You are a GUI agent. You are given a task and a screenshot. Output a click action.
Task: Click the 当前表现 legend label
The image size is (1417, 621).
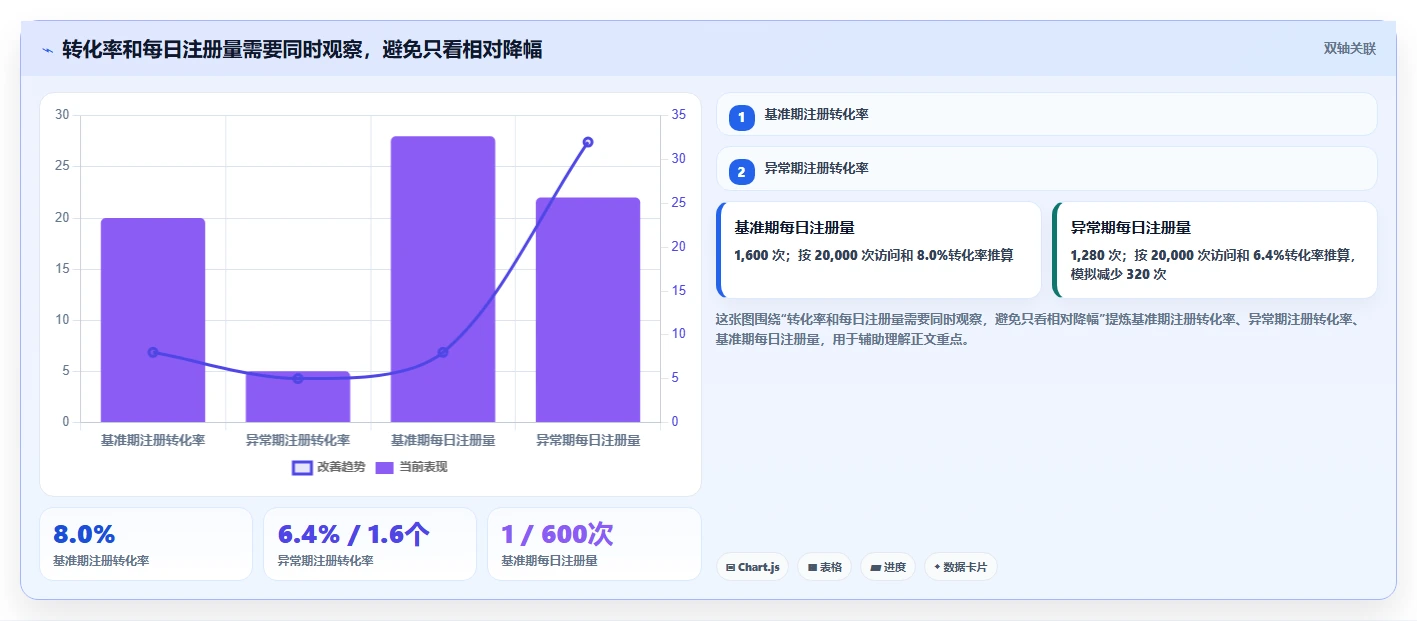click(423, 467)
